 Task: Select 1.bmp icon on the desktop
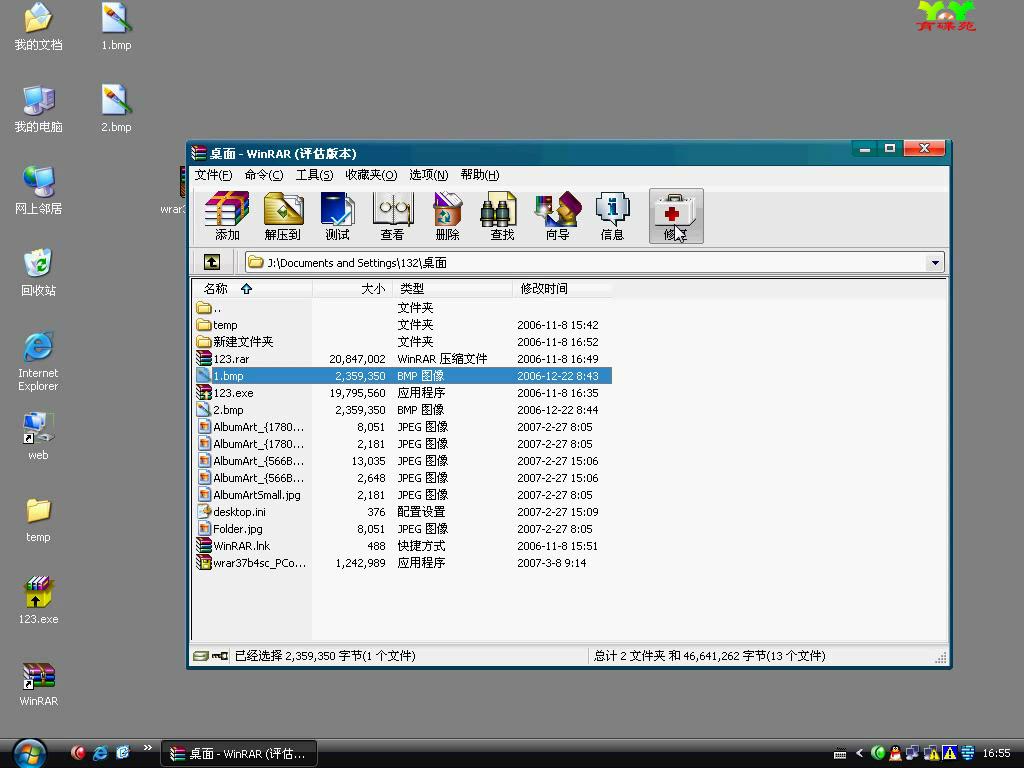click(x=116, y=27)
